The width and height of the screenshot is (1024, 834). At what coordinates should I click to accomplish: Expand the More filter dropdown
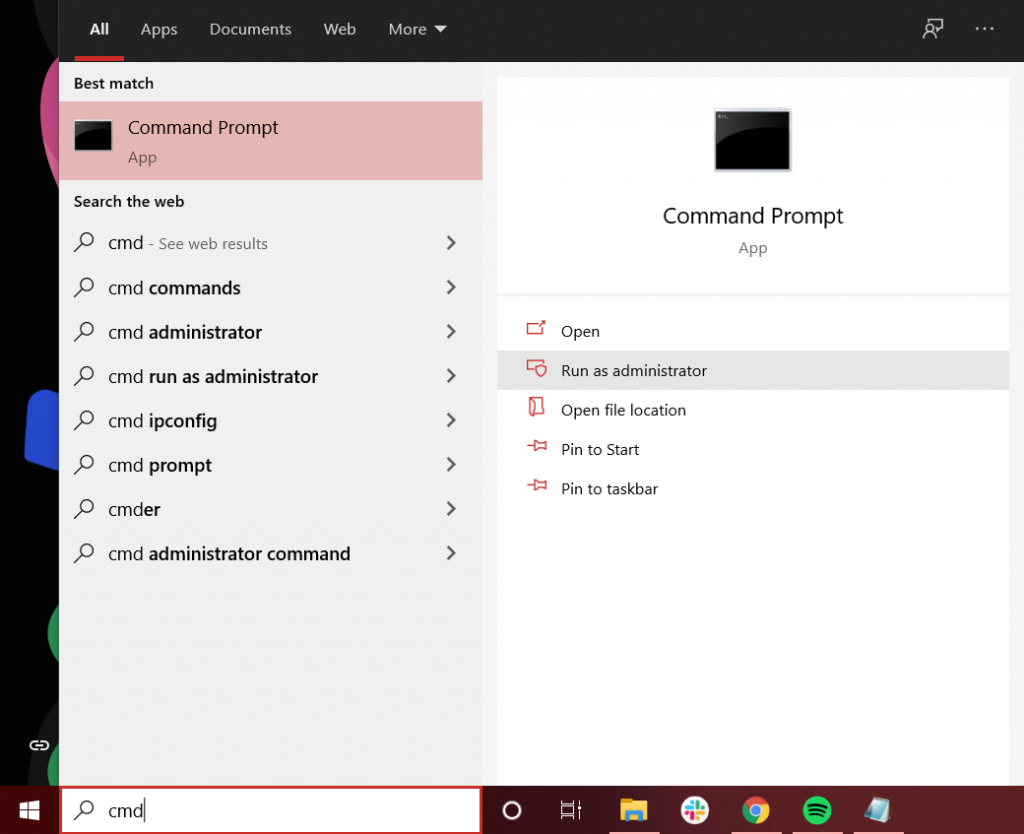[x=417, y=29]
